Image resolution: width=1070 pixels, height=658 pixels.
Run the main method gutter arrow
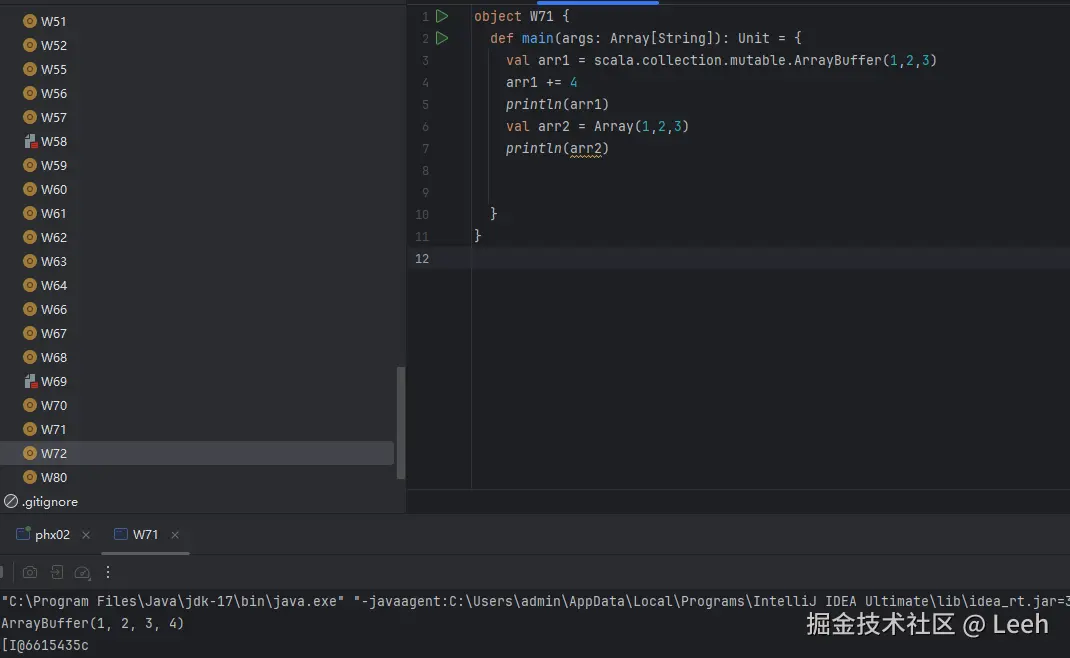(x=442, y=38)
